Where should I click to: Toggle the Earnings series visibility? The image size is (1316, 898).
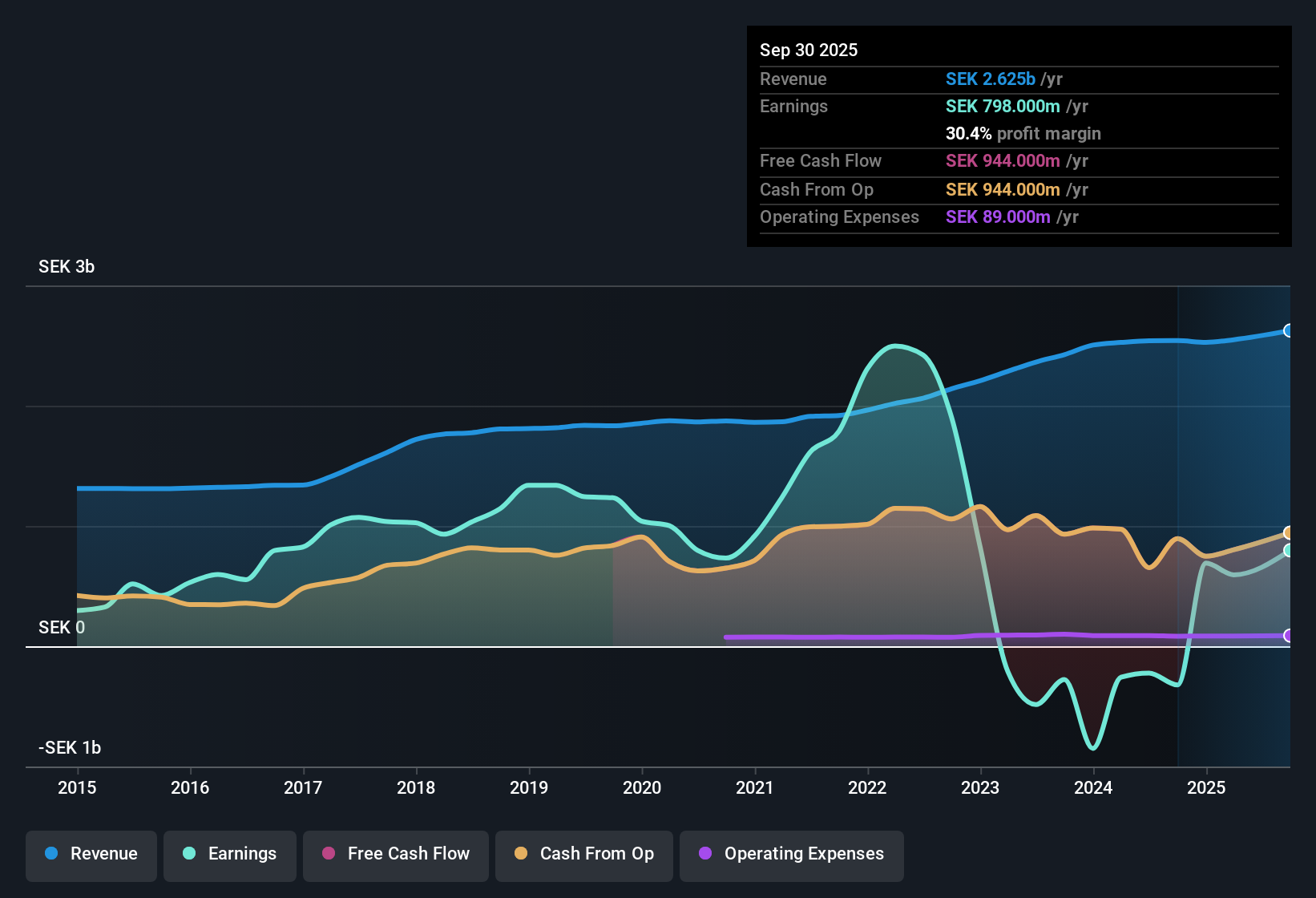pyautogui.click(x=230, y=854)
